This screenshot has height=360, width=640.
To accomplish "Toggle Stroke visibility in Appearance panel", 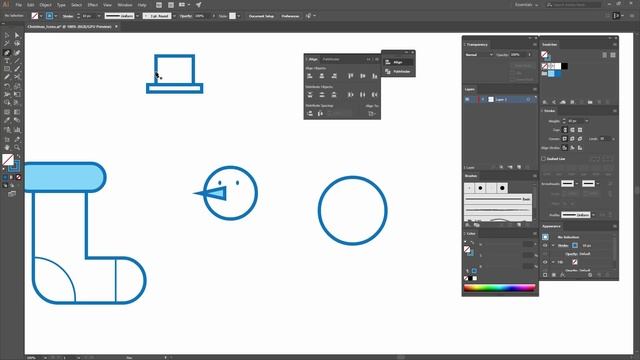I will tap(545, 245).
